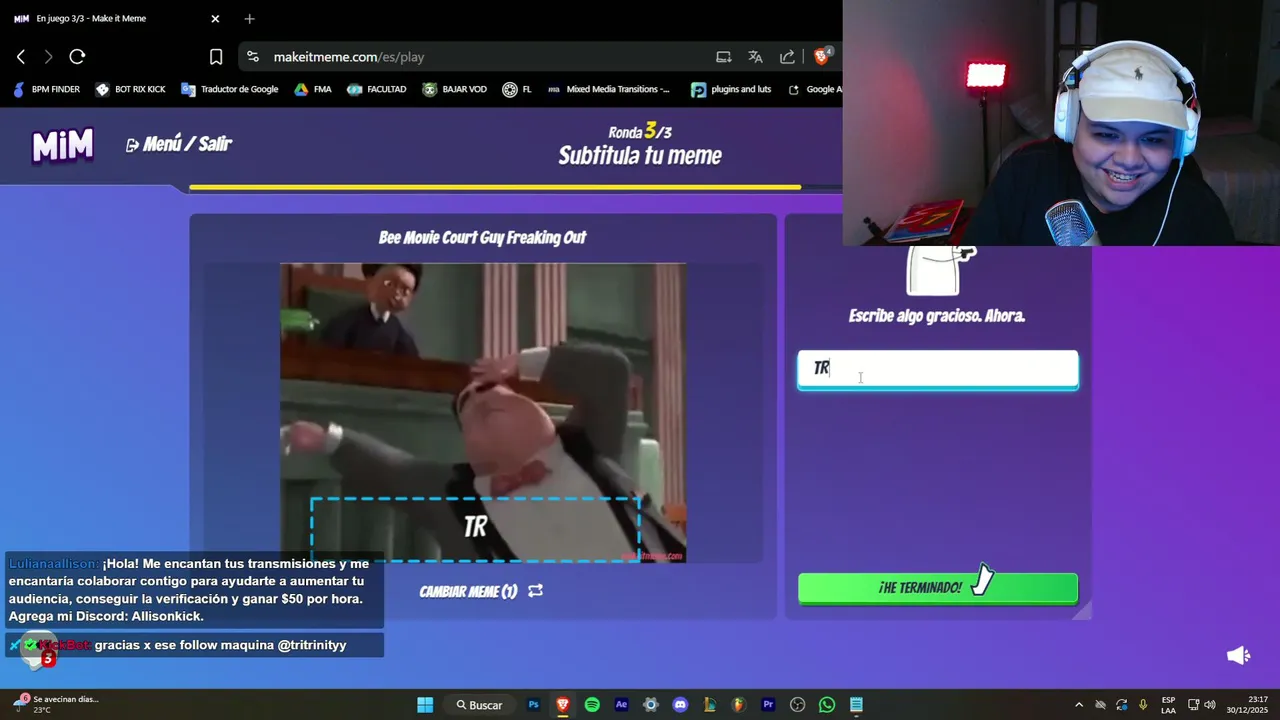The height and width of the screenshot is (720, 1280).
Task: Open the BOT RIX KICK bookmark
Action: click(130, 89)
